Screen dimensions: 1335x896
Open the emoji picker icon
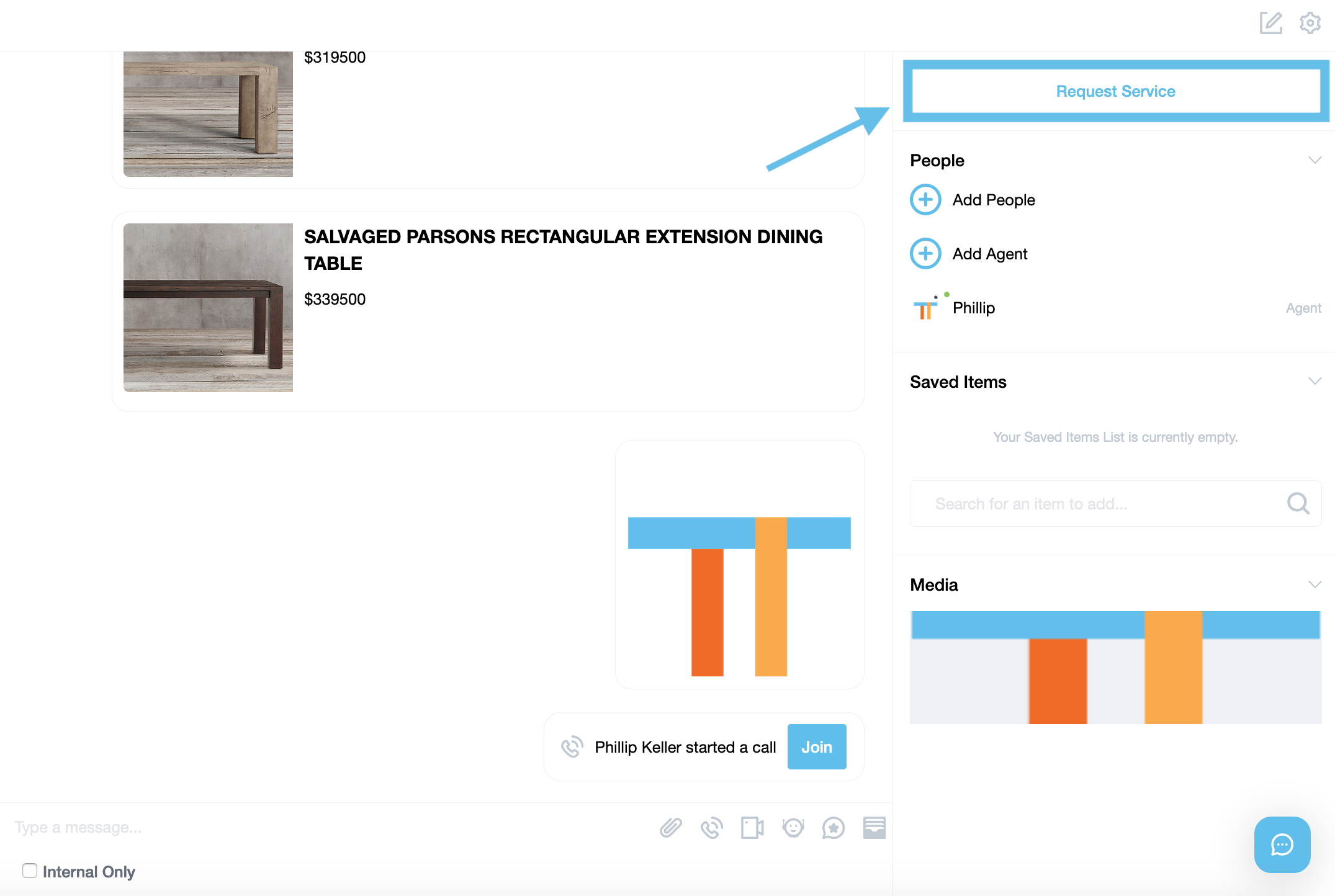click(793, 828)
